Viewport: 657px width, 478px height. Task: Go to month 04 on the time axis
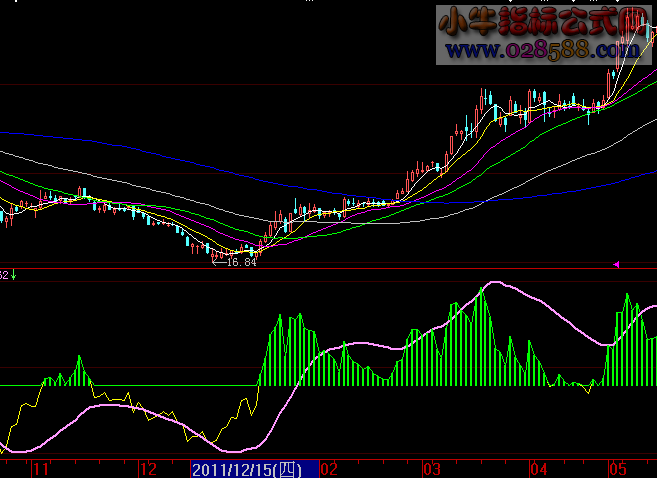(539, 469)
